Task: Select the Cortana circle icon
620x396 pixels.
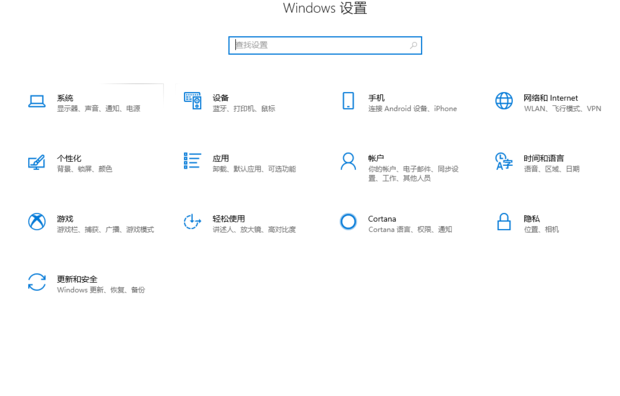Action: [x=348, y=222]
